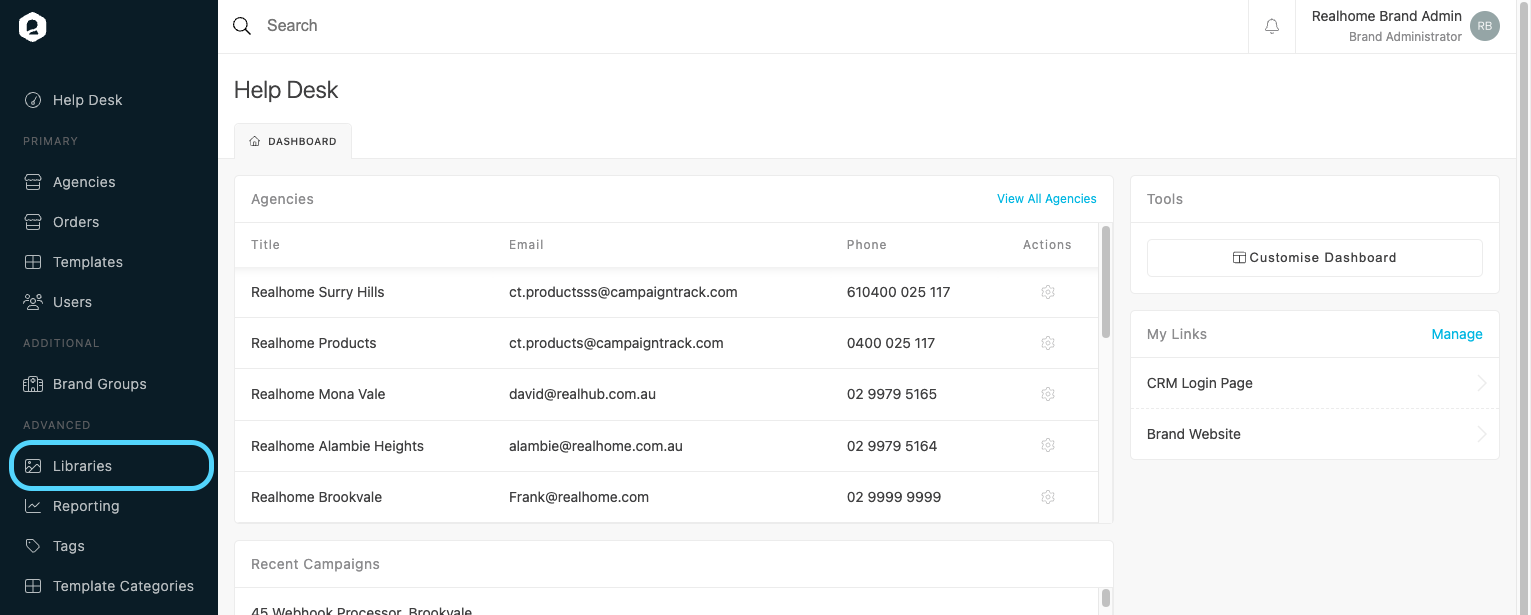
Task: Open Libraries in sidebar
Action: click(111, 466)
